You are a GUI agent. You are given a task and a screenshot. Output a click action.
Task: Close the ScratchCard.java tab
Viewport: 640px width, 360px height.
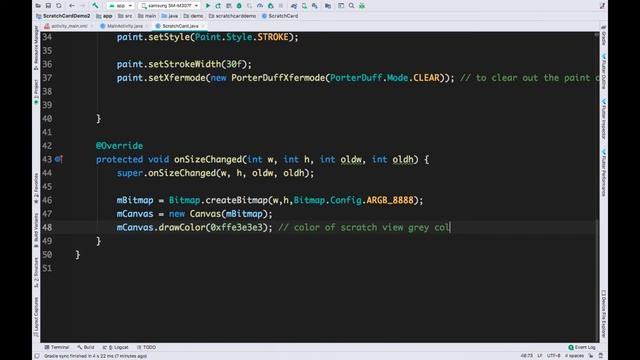click(203, 26)
